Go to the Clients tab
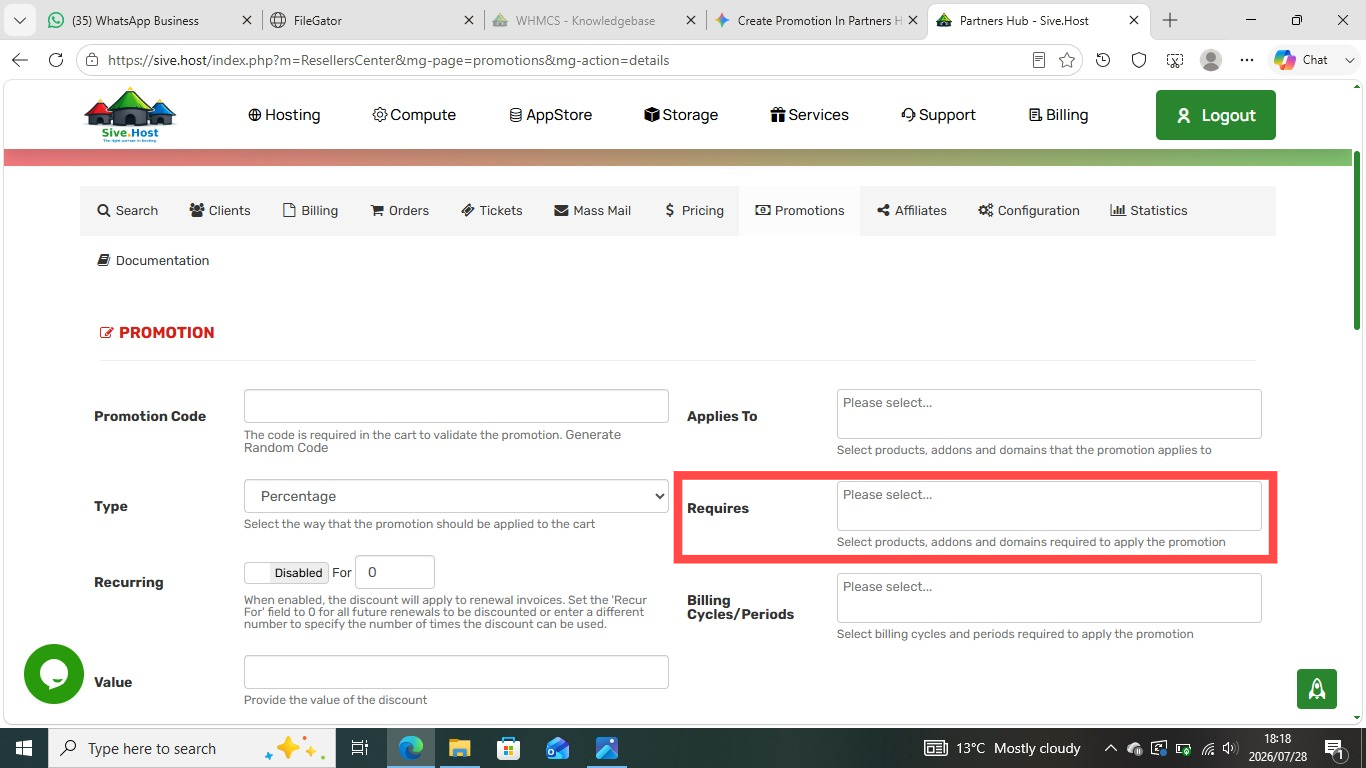The width and height of the screenshot is (1366, 768). click(219, 211)
